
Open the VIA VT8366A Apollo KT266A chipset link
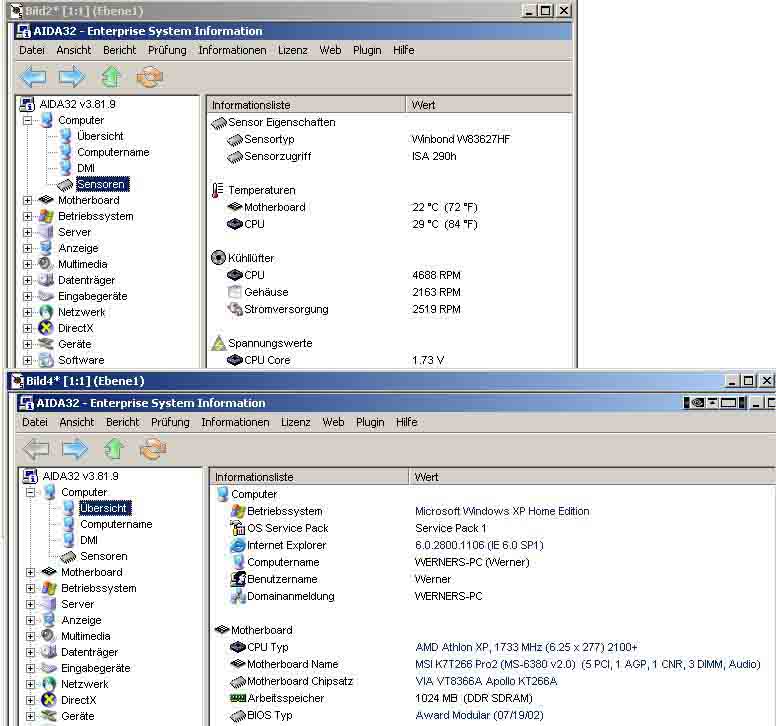tap(486, 681)
